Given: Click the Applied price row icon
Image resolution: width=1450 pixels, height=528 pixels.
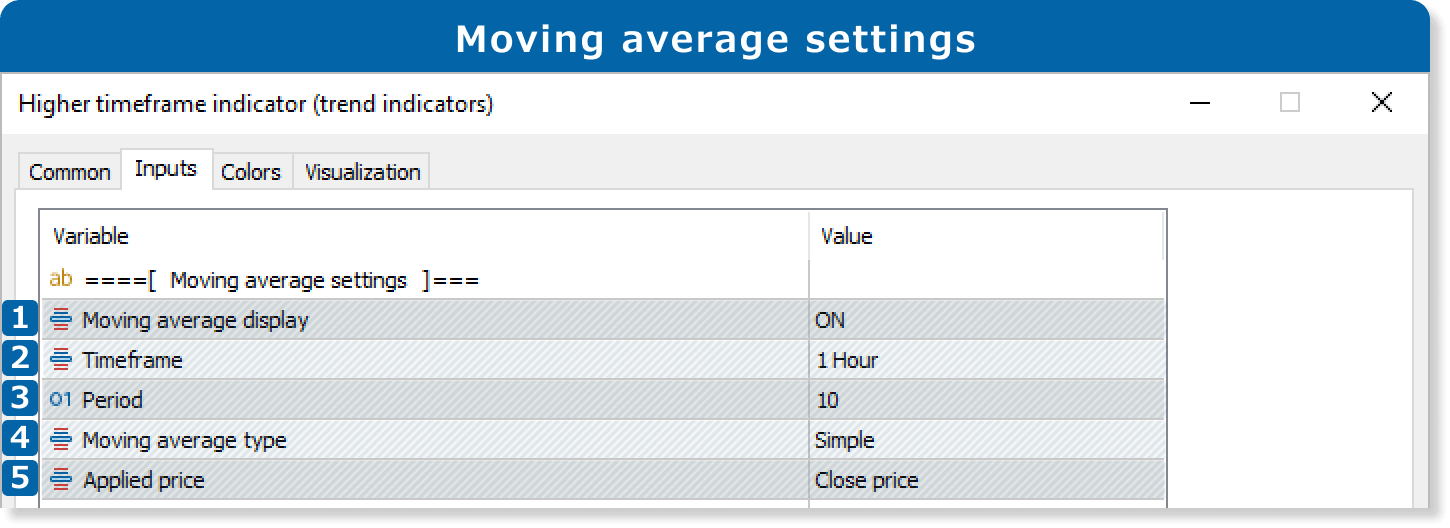Looking at the screenshot, I should click(61, 480).
